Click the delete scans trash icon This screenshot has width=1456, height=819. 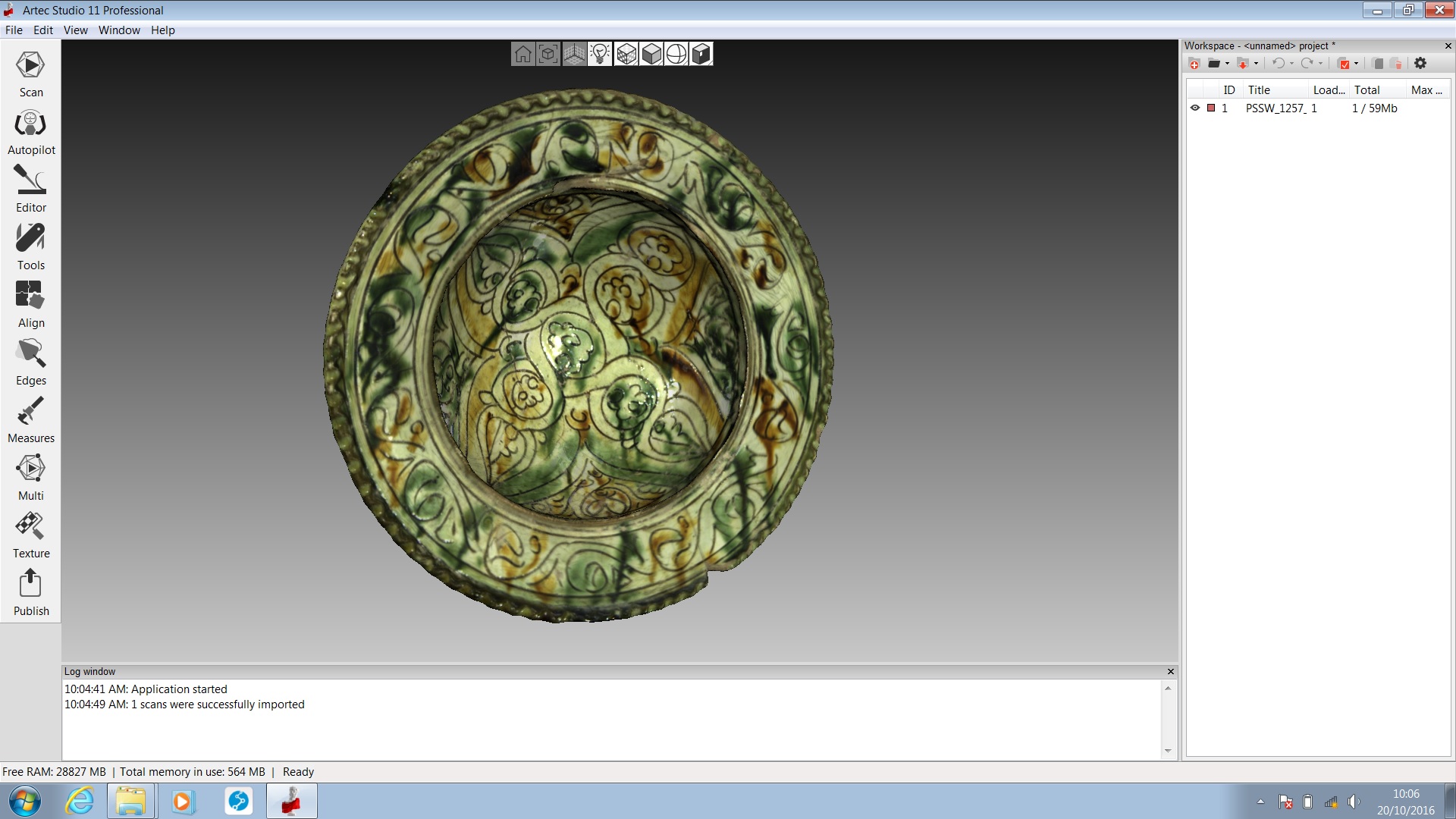[x=1396, y=64]
